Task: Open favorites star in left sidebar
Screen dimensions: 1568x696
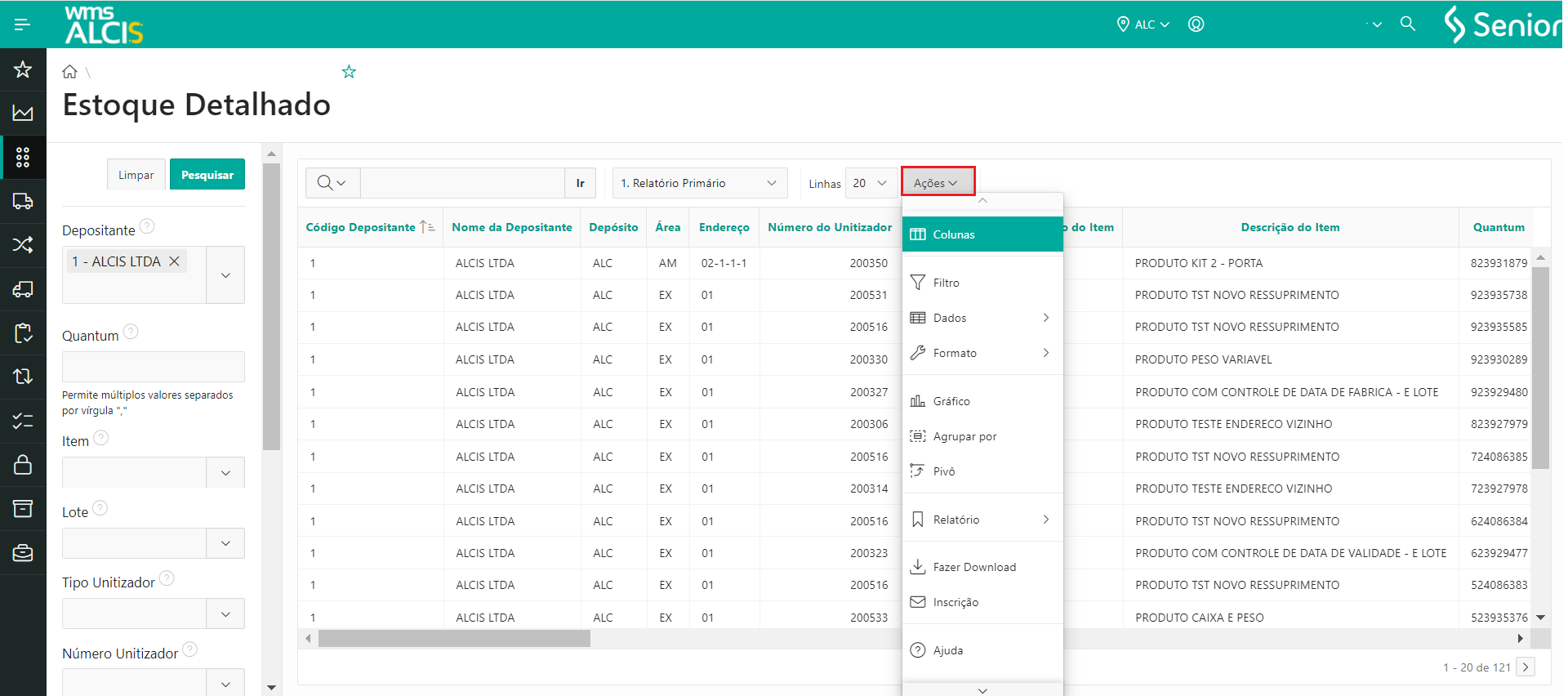Action: [23, 69]
